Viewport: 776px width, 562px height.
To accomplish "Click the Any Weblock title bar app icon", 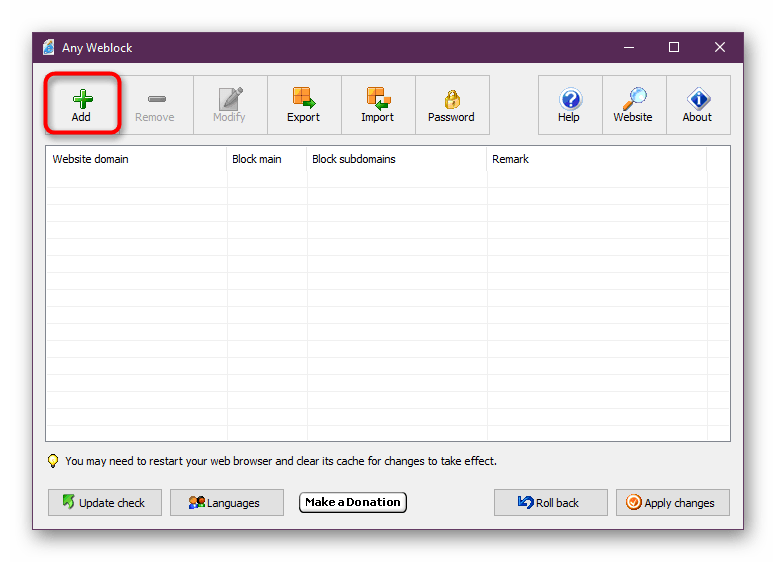I will [x=48, y=47].
